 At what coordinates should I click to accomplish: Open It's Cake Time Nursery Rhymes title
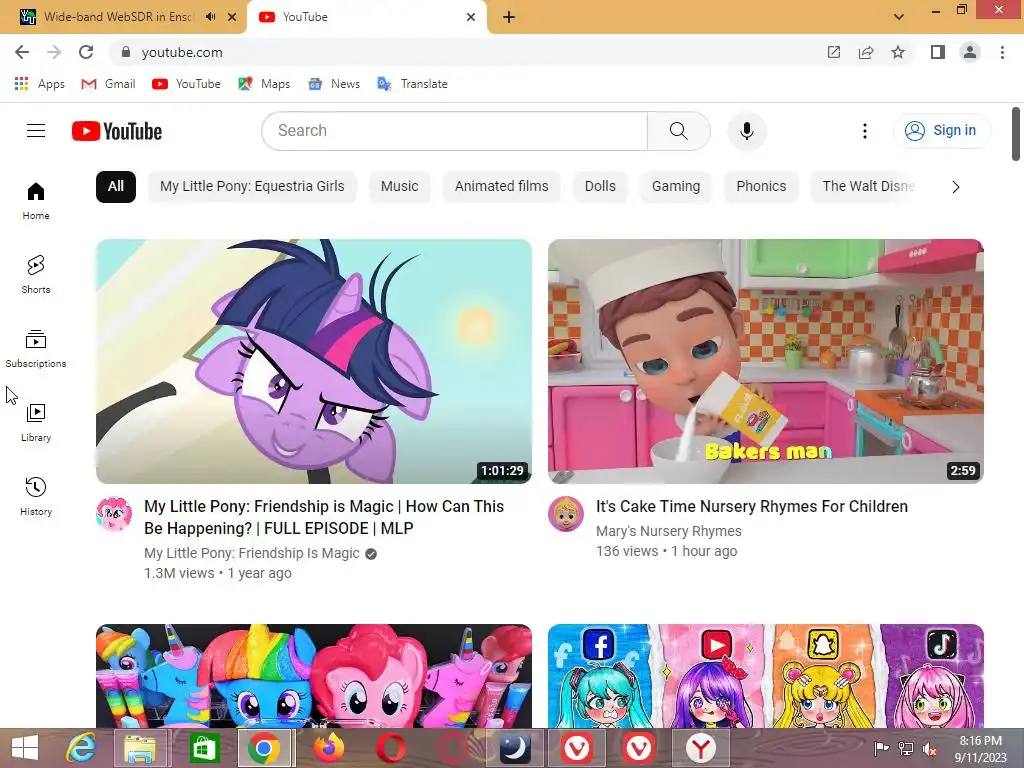[752, 507]
